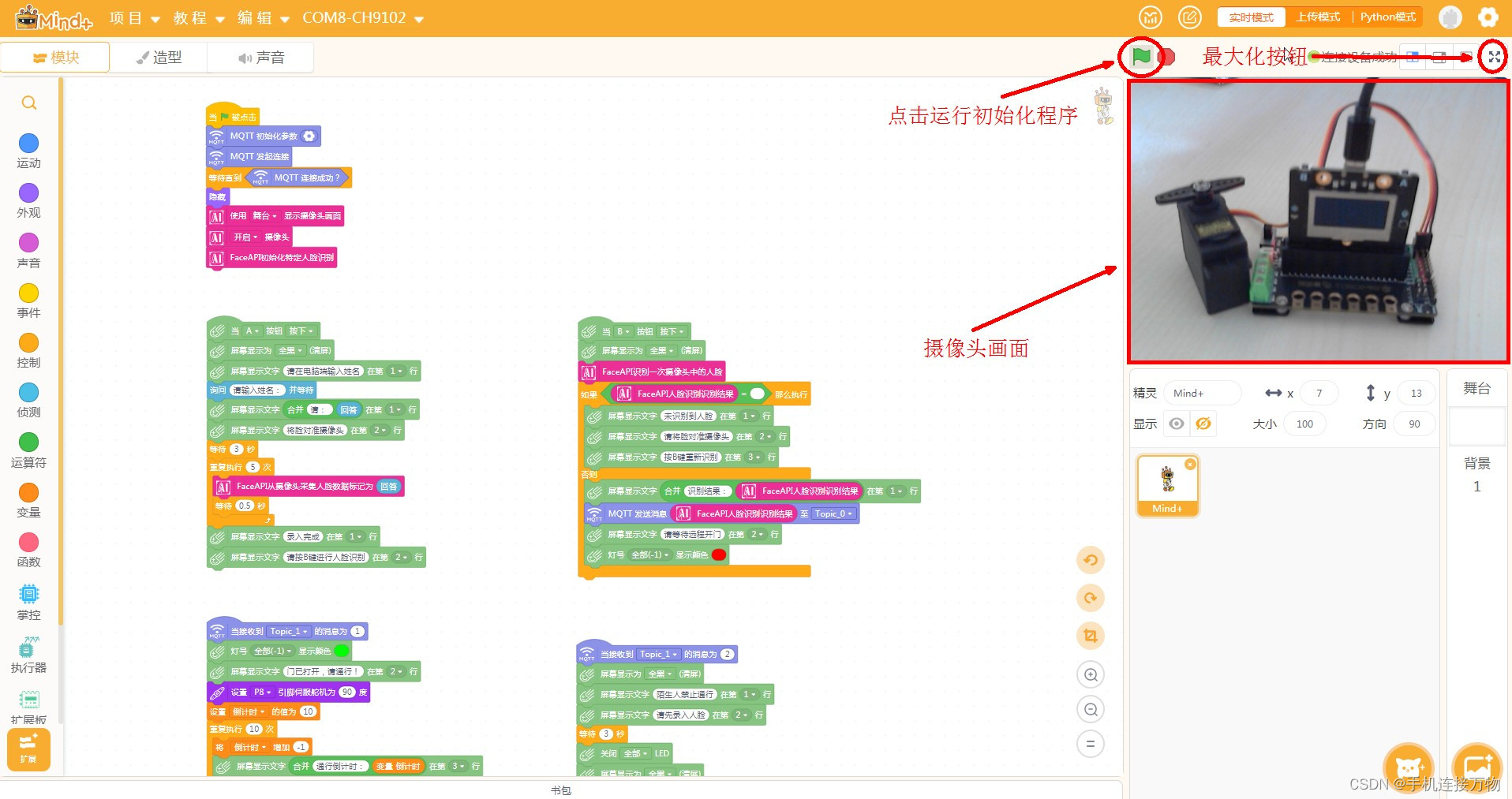Viewport: 1512px width, 799px height.
Task: Click the user avatar icon
Action: click(1450, 17)
